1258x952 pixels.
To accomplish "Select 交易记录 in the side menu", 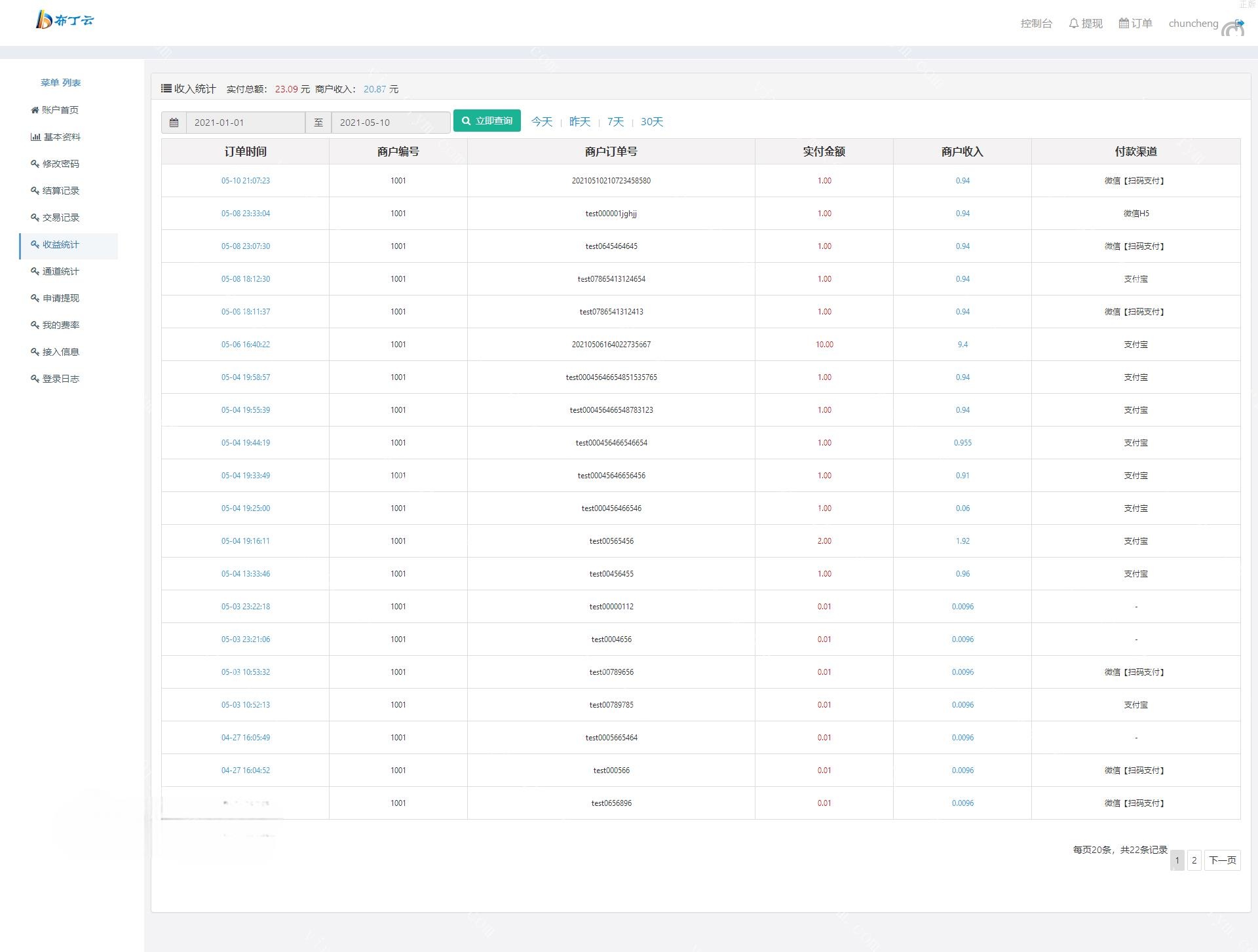I will 55,218.
